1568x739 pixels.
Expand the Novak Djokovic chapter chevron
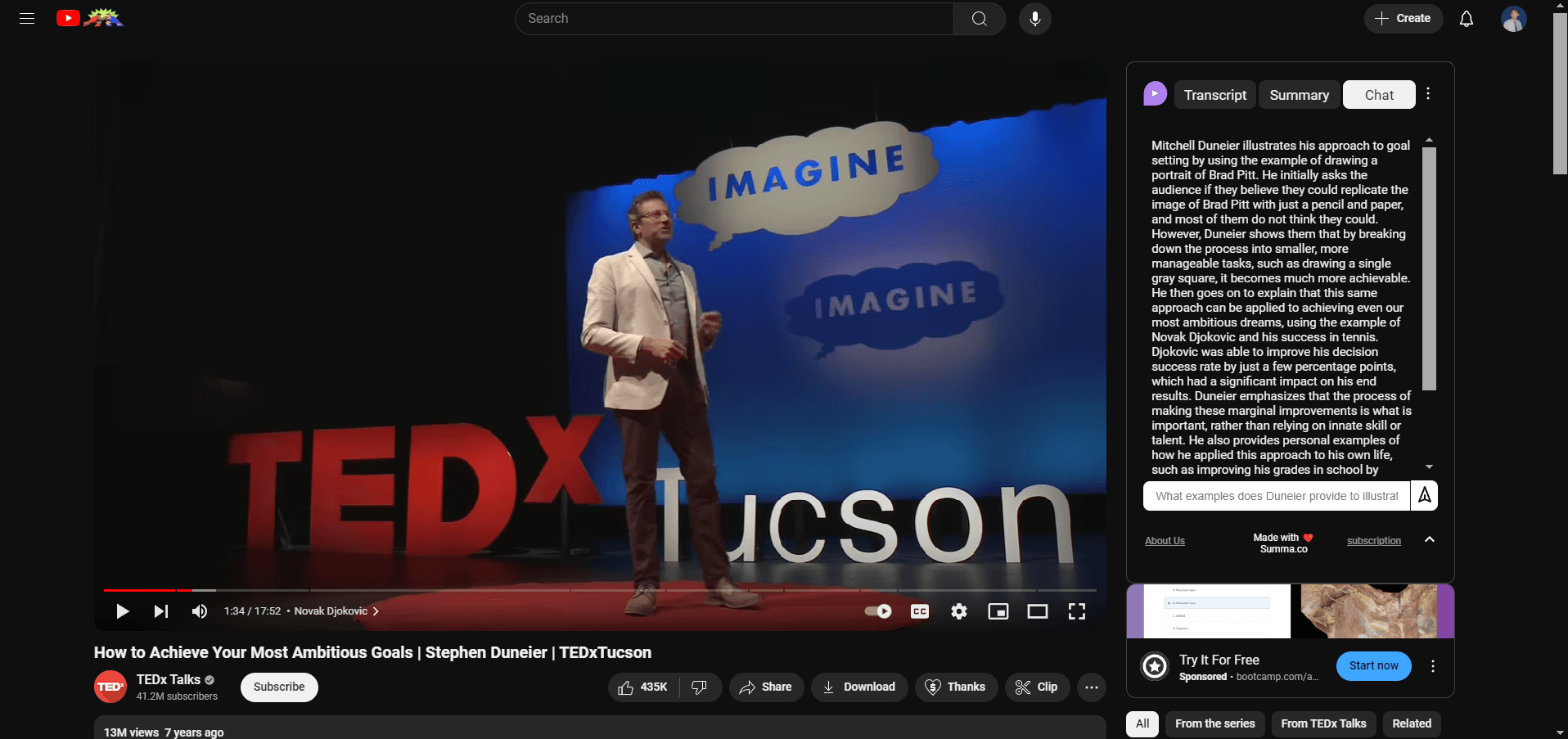pos(376,611)
